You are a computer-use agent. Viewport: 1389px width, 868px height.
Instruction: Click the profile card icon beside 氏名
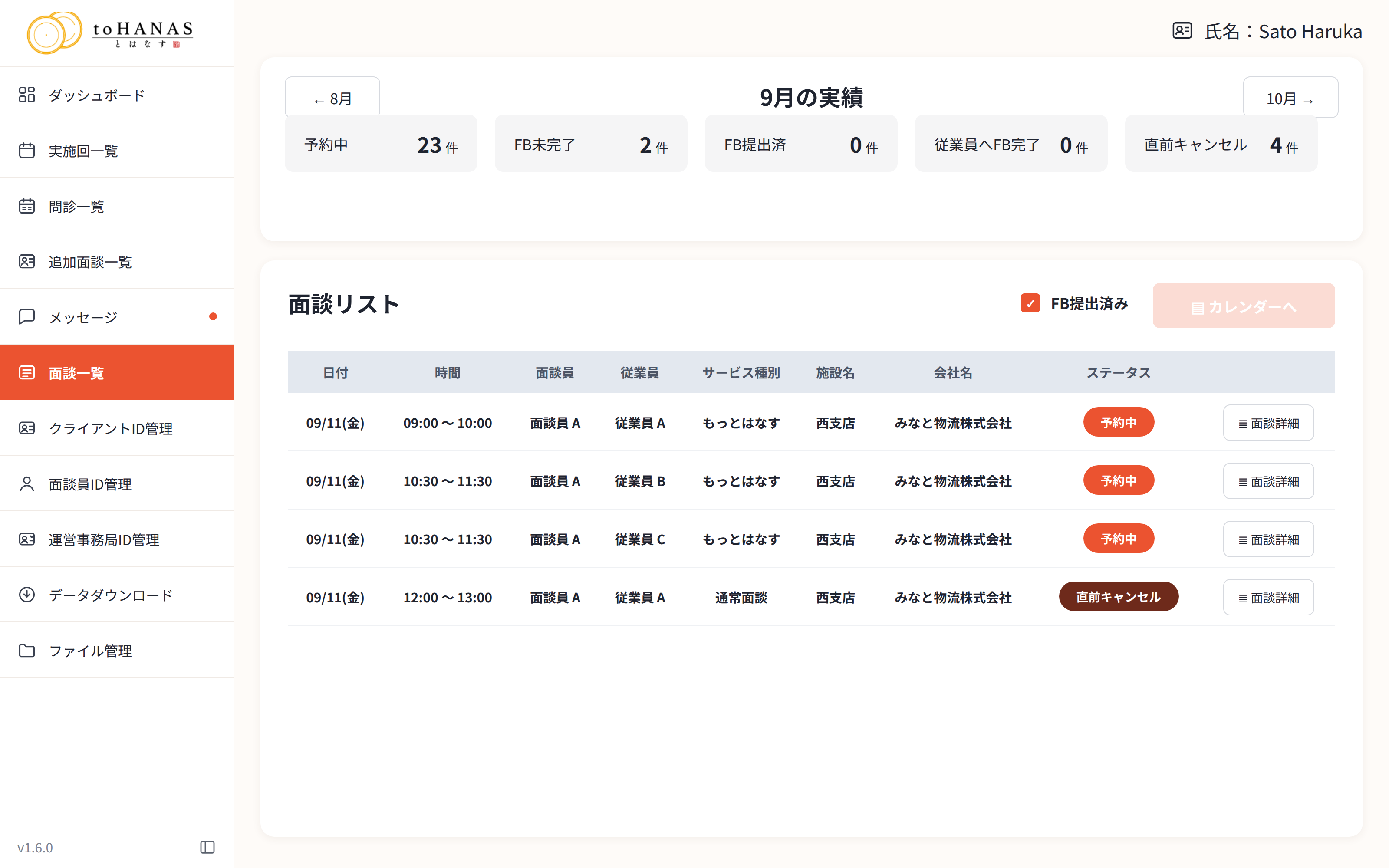(x=1182, y=30)
